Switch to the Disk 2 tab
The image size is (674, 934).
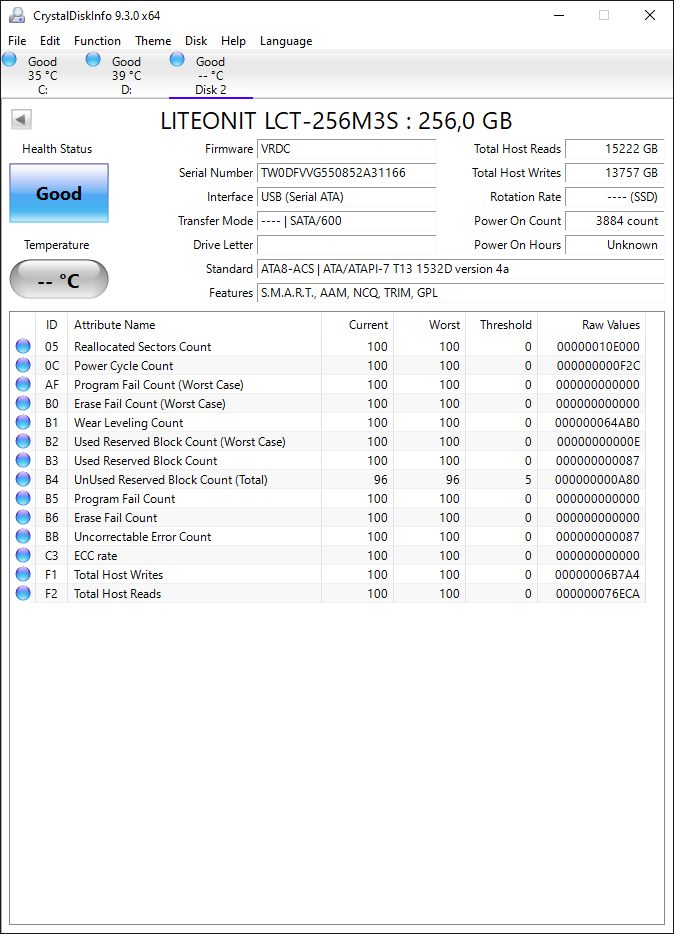pos(211,75)
